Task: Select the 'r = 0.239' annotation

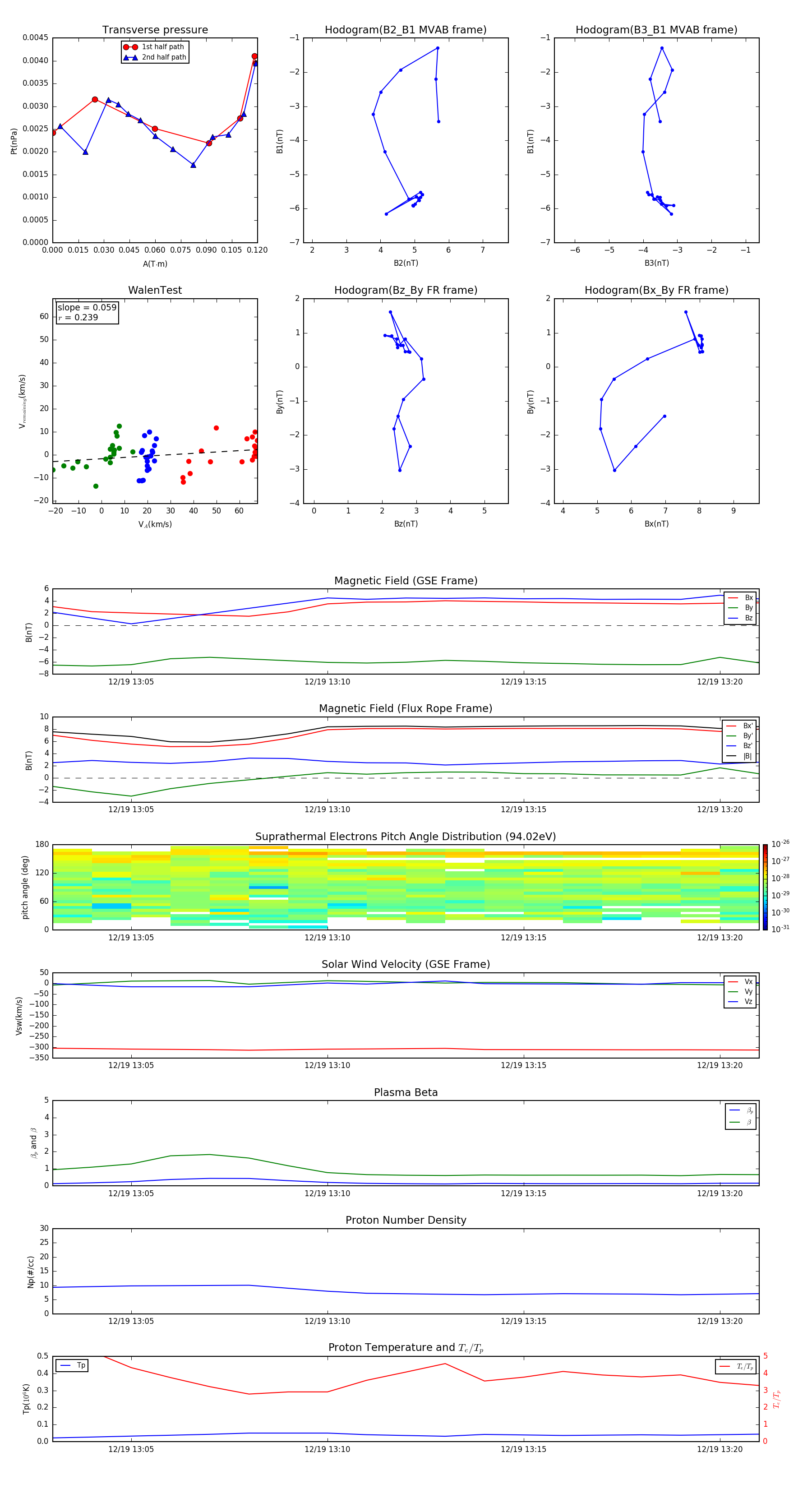Action: [x=78, y=317]
